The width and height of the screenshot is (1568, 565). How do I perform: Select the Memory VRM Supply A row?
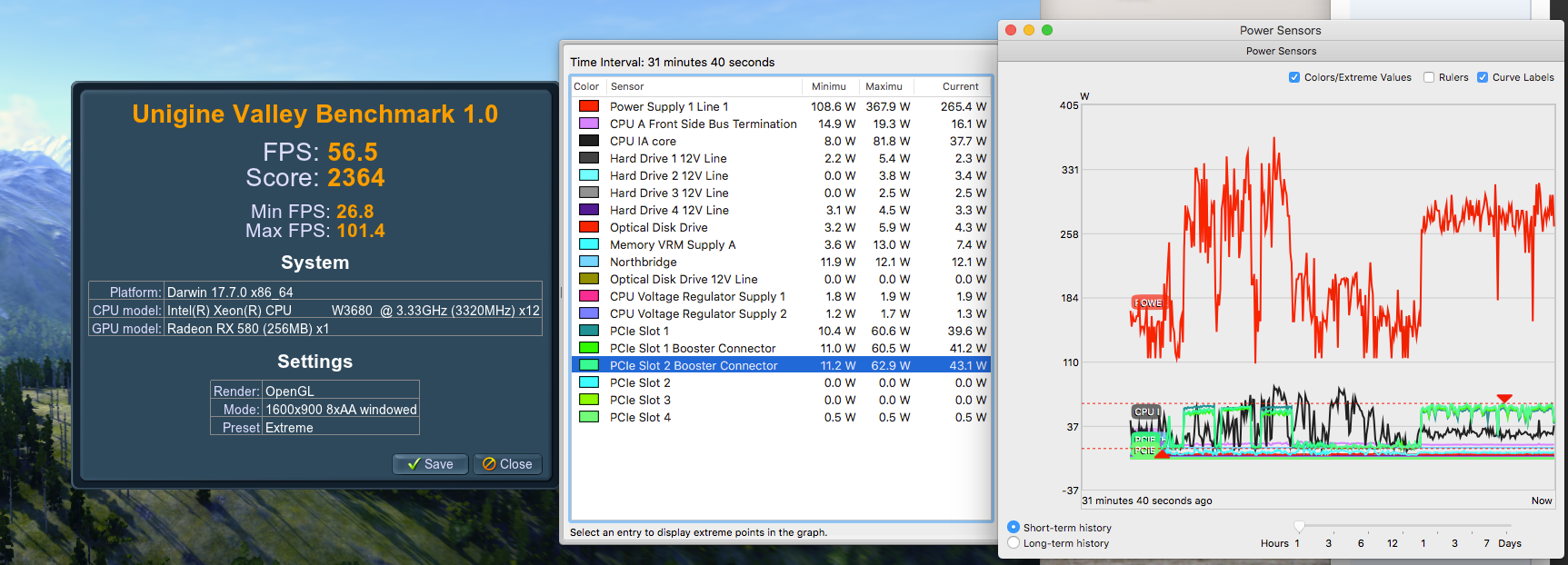point(781,244)
